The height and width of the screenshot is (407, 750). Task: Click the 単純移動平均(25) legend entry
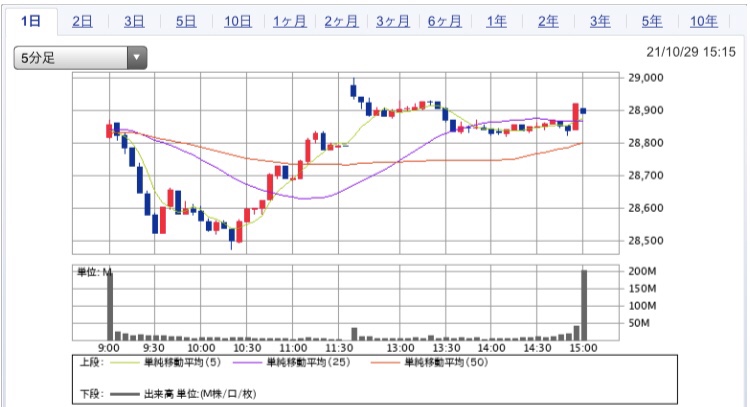pyautogui.click(x=309, y=363)
